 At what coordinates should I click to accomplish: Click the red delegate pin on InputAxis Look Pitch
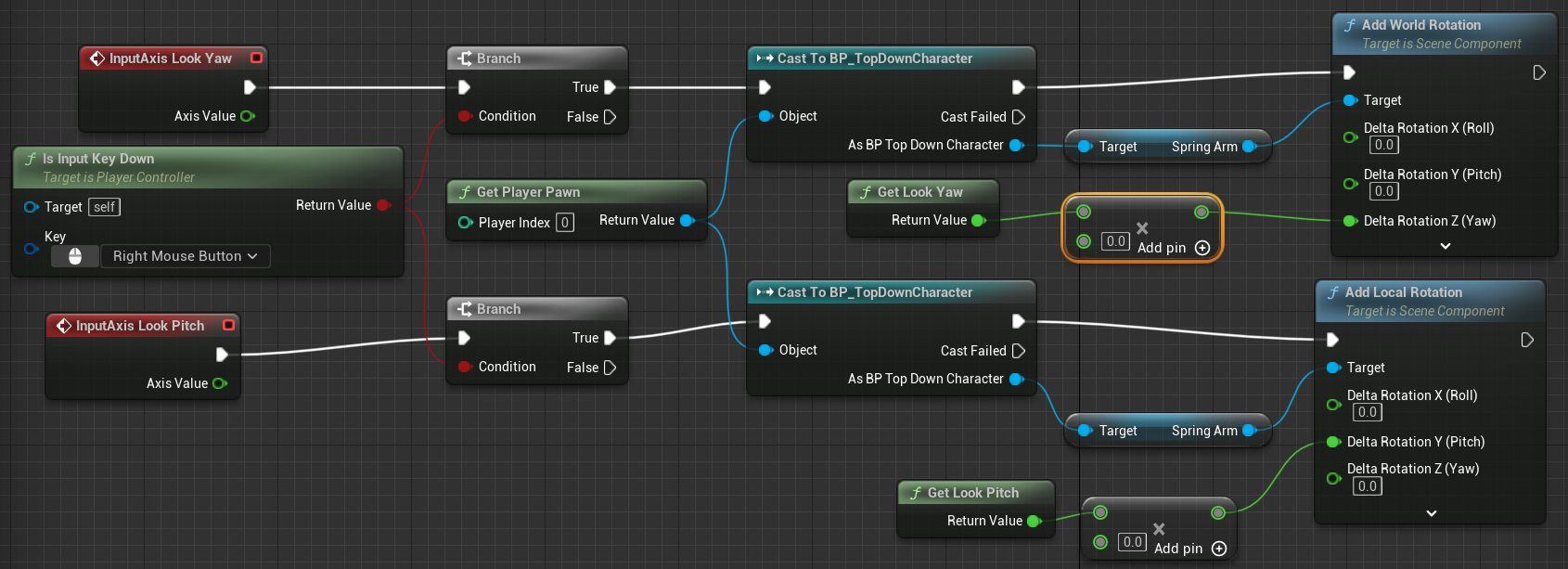pyautogui.click(x=228, y=325)
